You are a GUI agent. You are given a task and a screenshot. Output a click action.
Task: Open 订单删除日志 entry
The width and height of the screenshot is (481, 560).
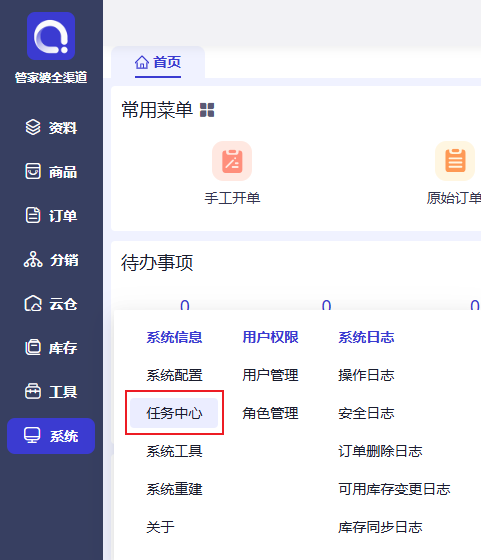click(380, 451)
